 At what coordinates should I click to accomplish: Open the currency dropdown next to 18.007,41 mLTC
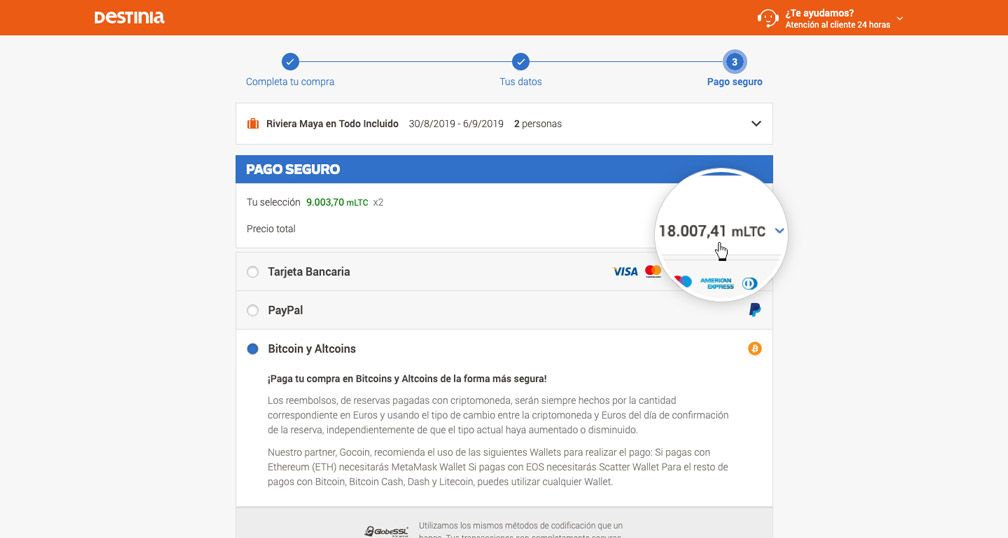[x=779, y=231]
